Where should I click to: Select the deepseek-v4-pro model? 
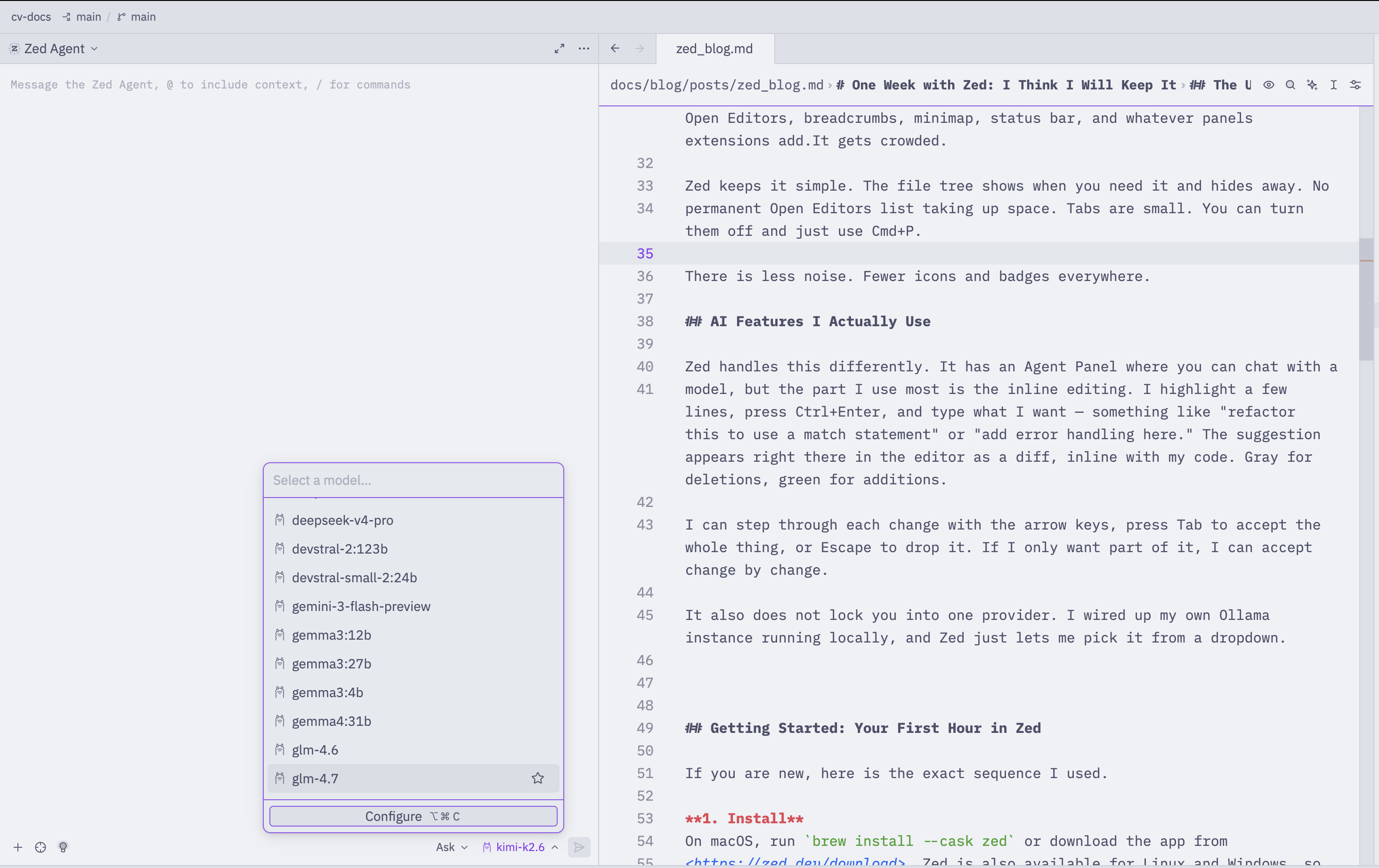tap(413, 520)
